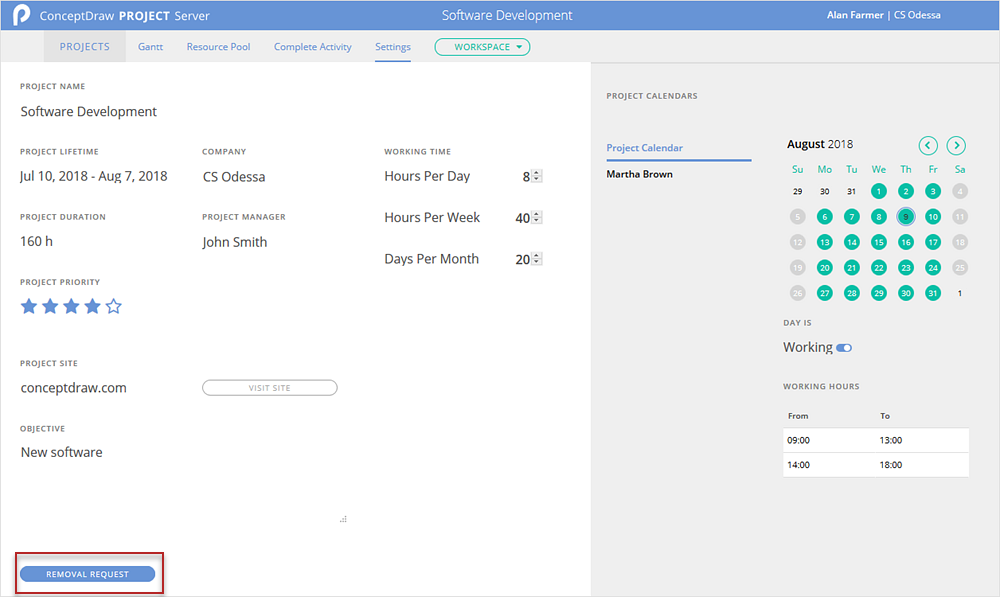The image size is (1000, 597).
Task: Edit the New software objective field
Action: 62,452
